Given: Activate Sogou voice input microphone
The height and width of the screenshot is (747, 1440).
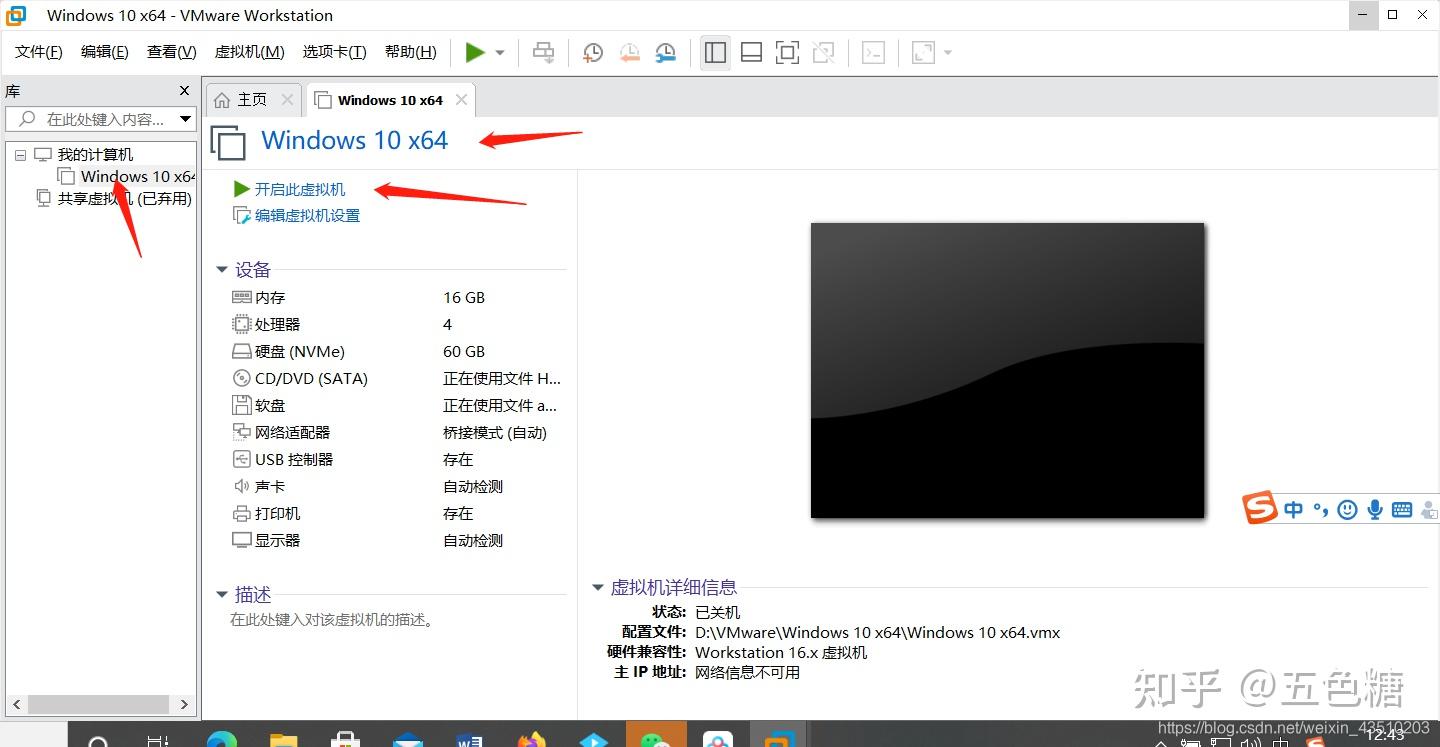Looking at the screenshot, I should 1375,509.
